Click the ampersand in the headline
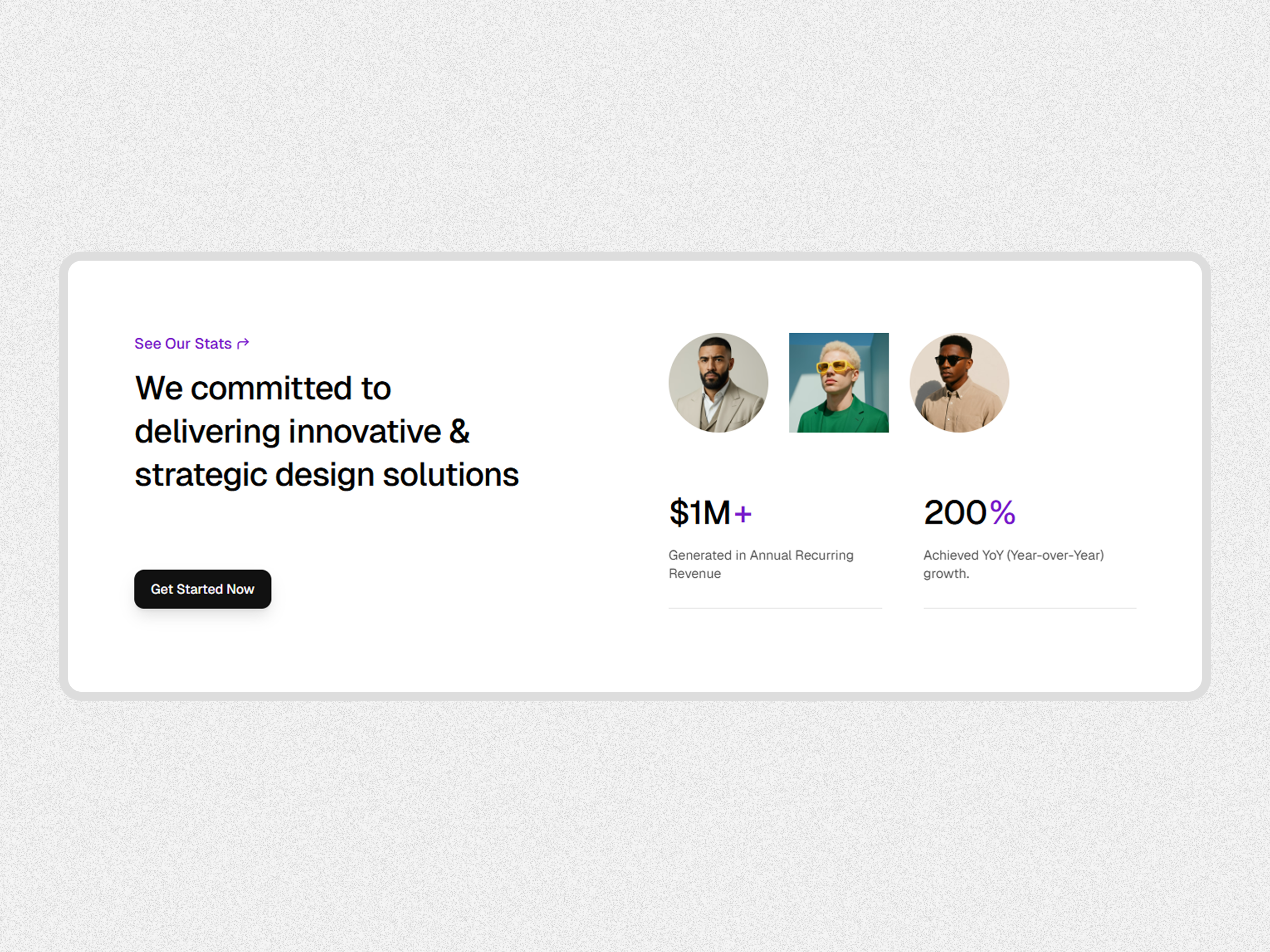The height and width of the screenshot is (952, 1270). coord(459,432)
